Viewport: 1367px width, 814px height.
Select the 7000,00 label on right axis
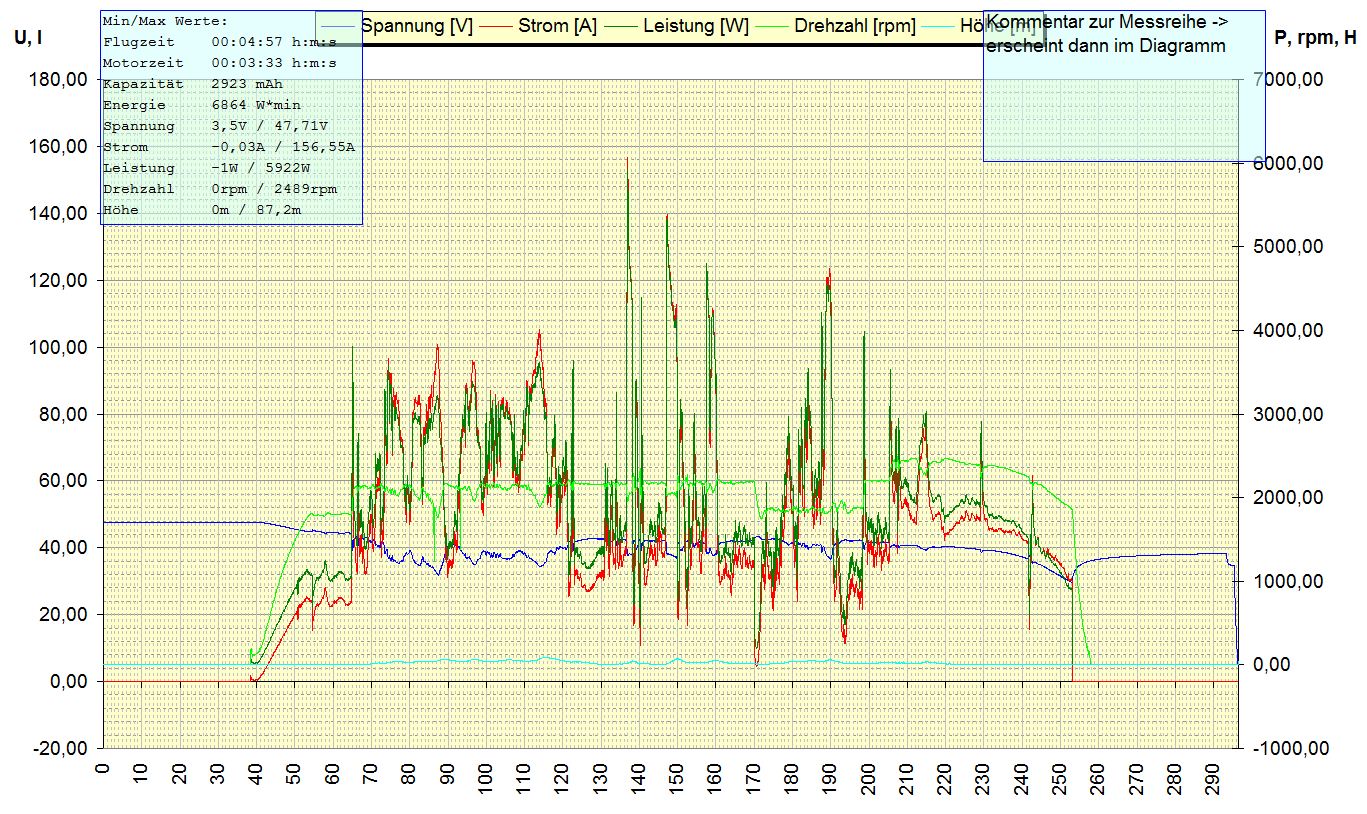point(1282,80)
